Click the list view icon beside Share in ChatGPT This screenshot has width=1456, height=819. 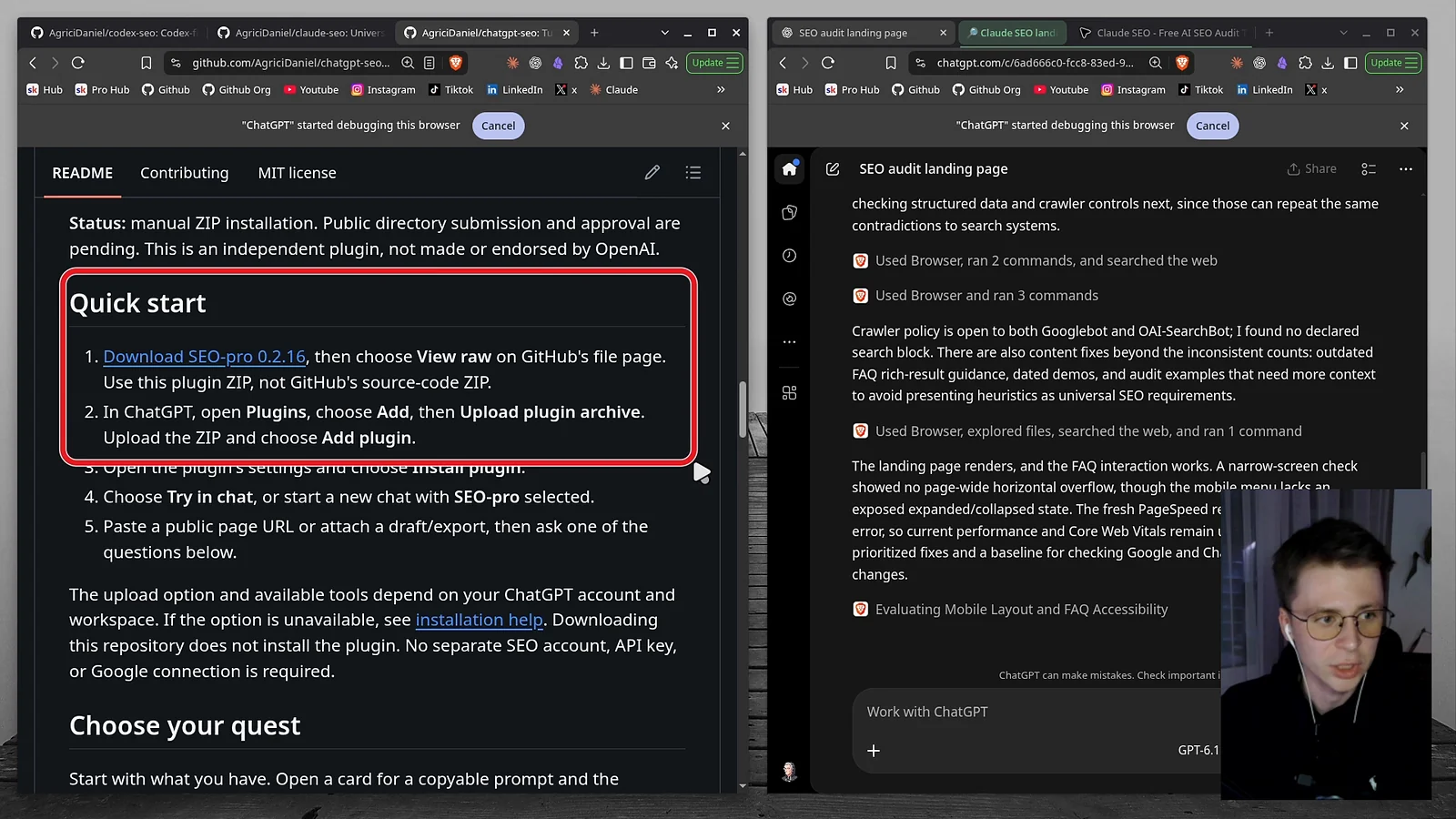tap(1369, 169)
